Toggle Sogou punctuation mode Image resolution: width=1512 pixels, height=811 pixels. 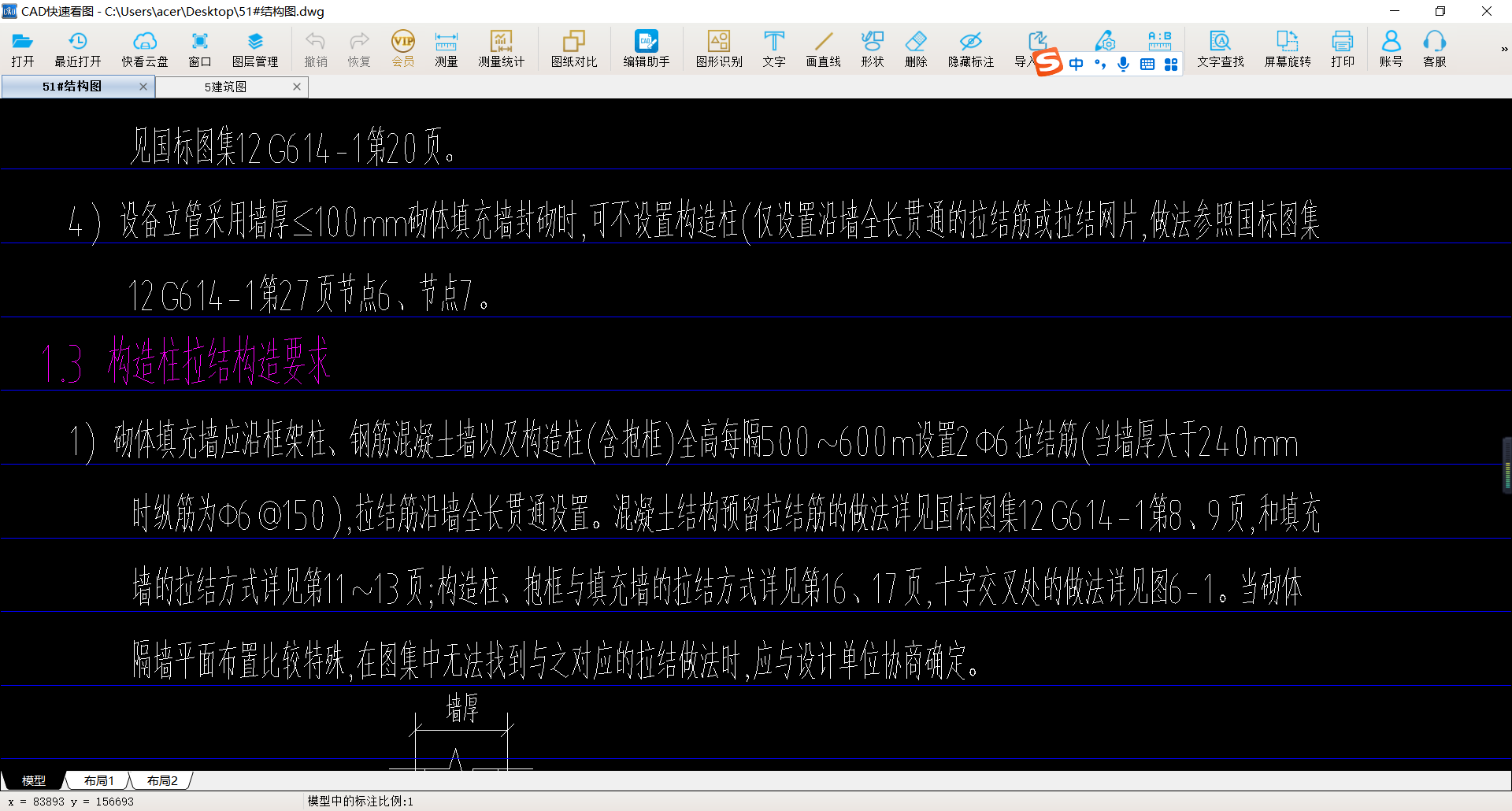pyautogui.click(x=1100, y=64)
